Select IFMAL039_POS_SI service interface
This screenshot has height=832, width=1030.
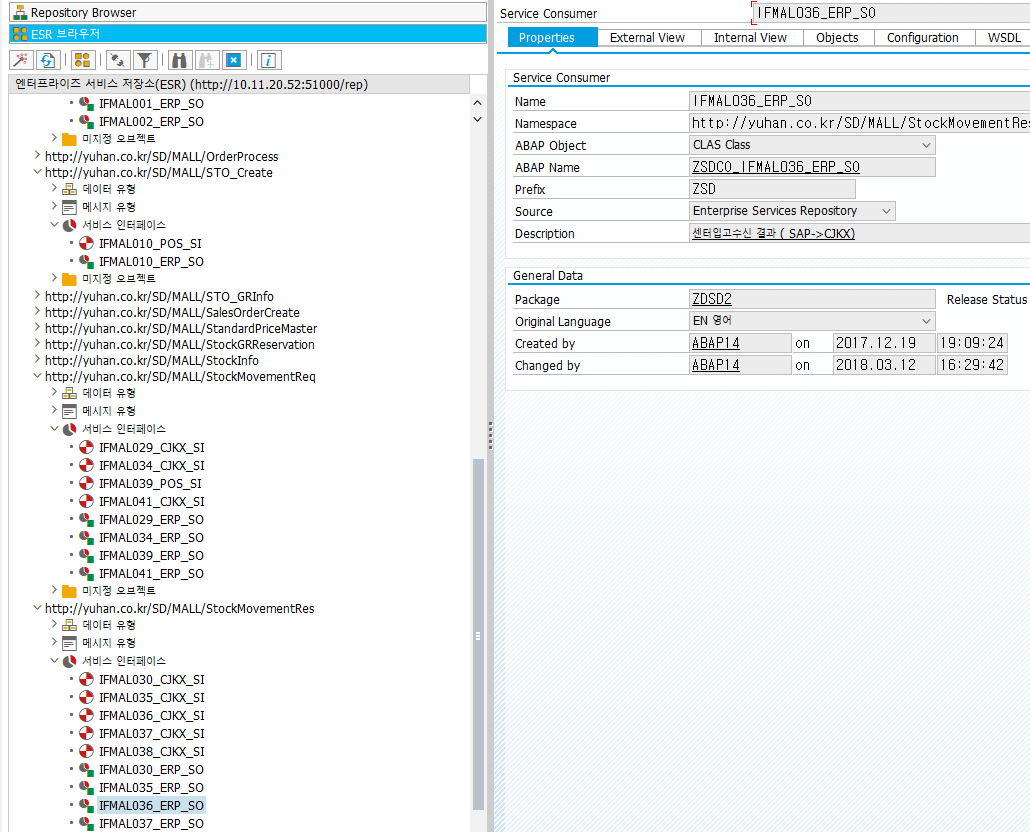pos(150,484)
